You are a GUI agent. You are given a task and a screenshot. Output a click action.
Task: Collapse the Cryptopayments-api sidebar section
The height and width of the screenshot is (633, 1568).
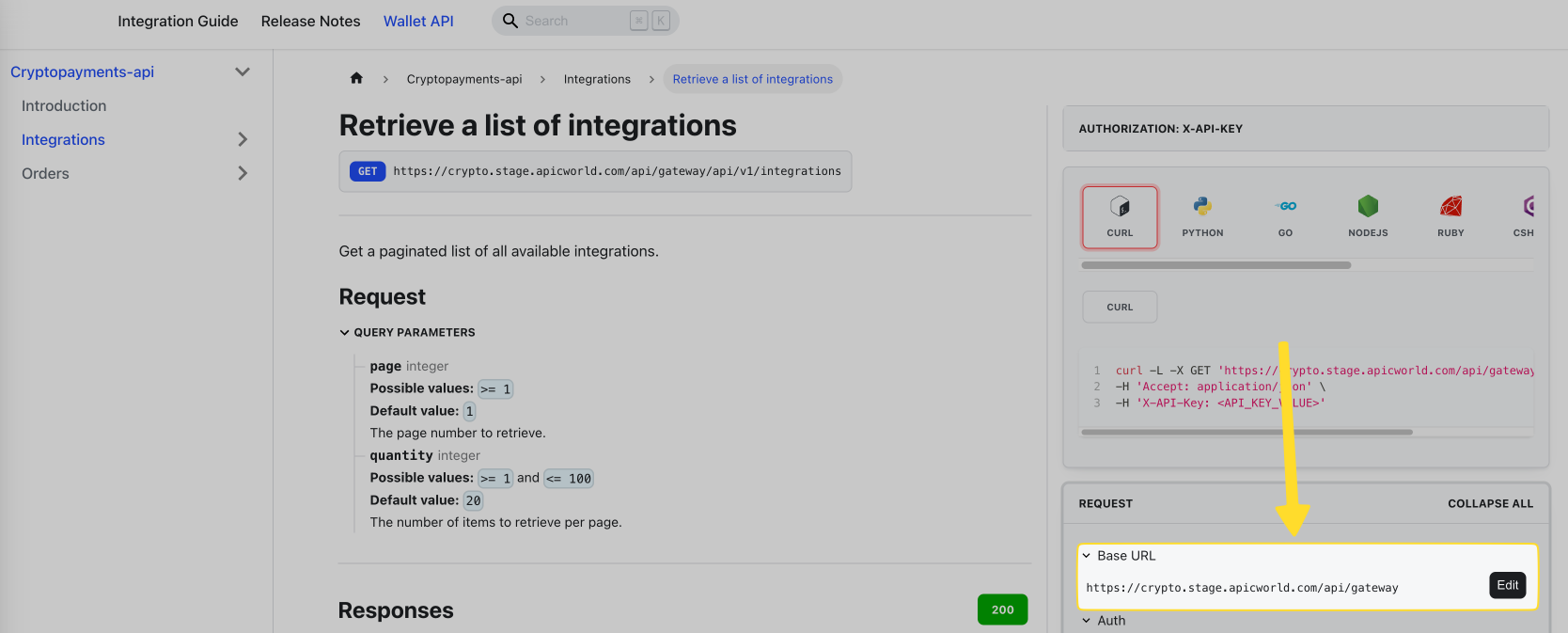pyautogui.click(x=243, y=72)
